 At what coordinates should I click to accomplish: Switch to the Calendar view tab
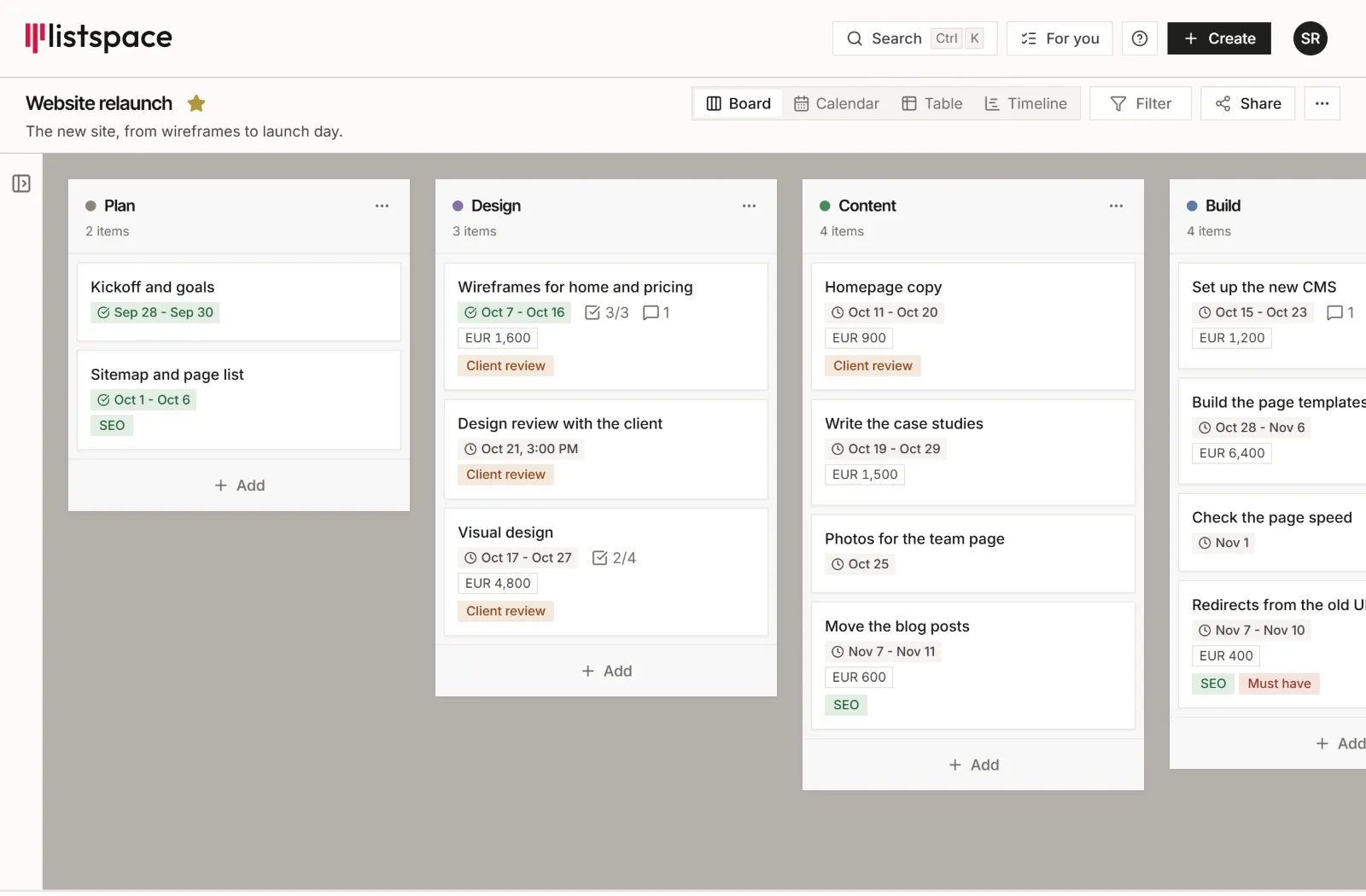[836, 103]
